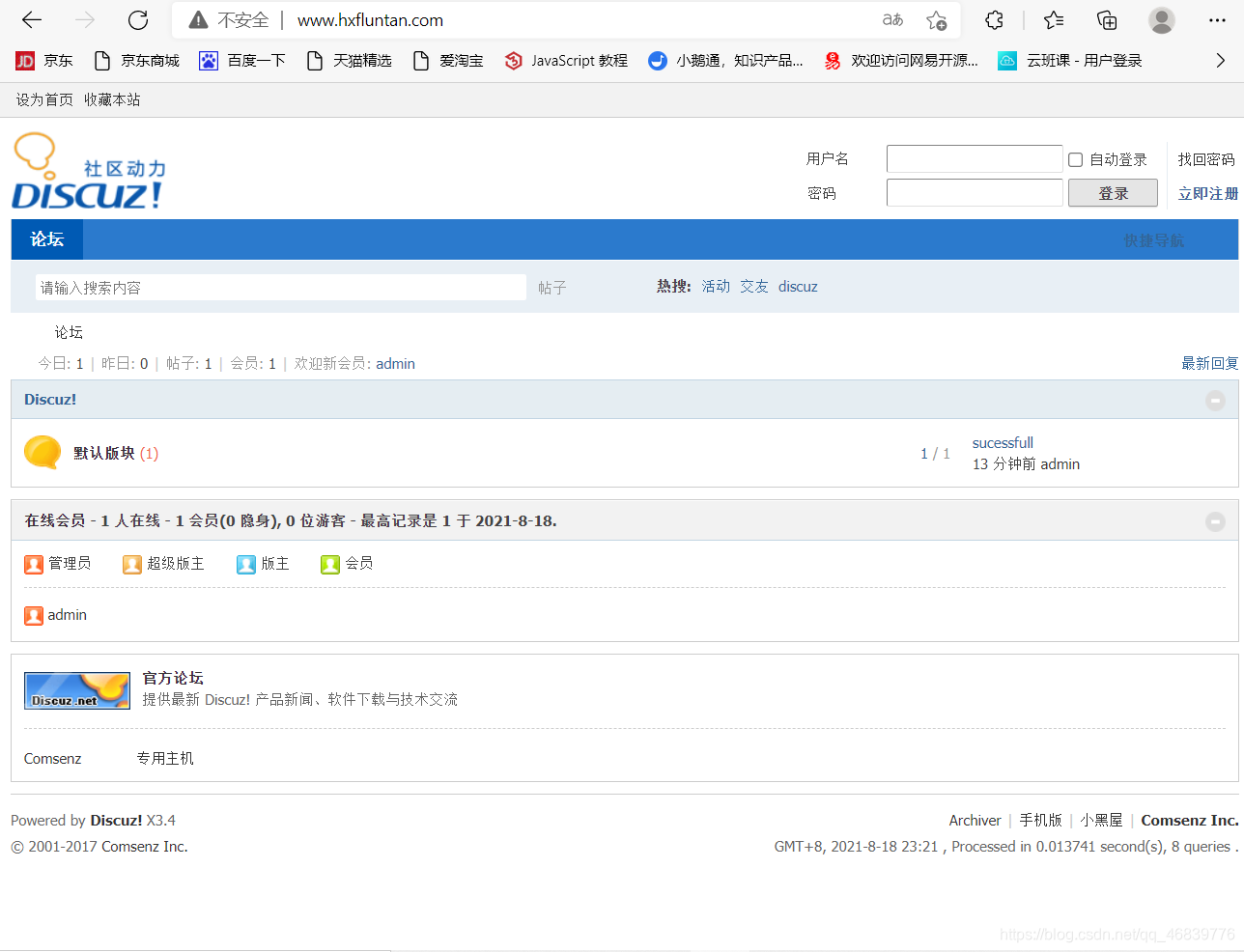Click the discuz hot search link
The height and width of the screenshot is (952, 1244).
pos(798,287)
